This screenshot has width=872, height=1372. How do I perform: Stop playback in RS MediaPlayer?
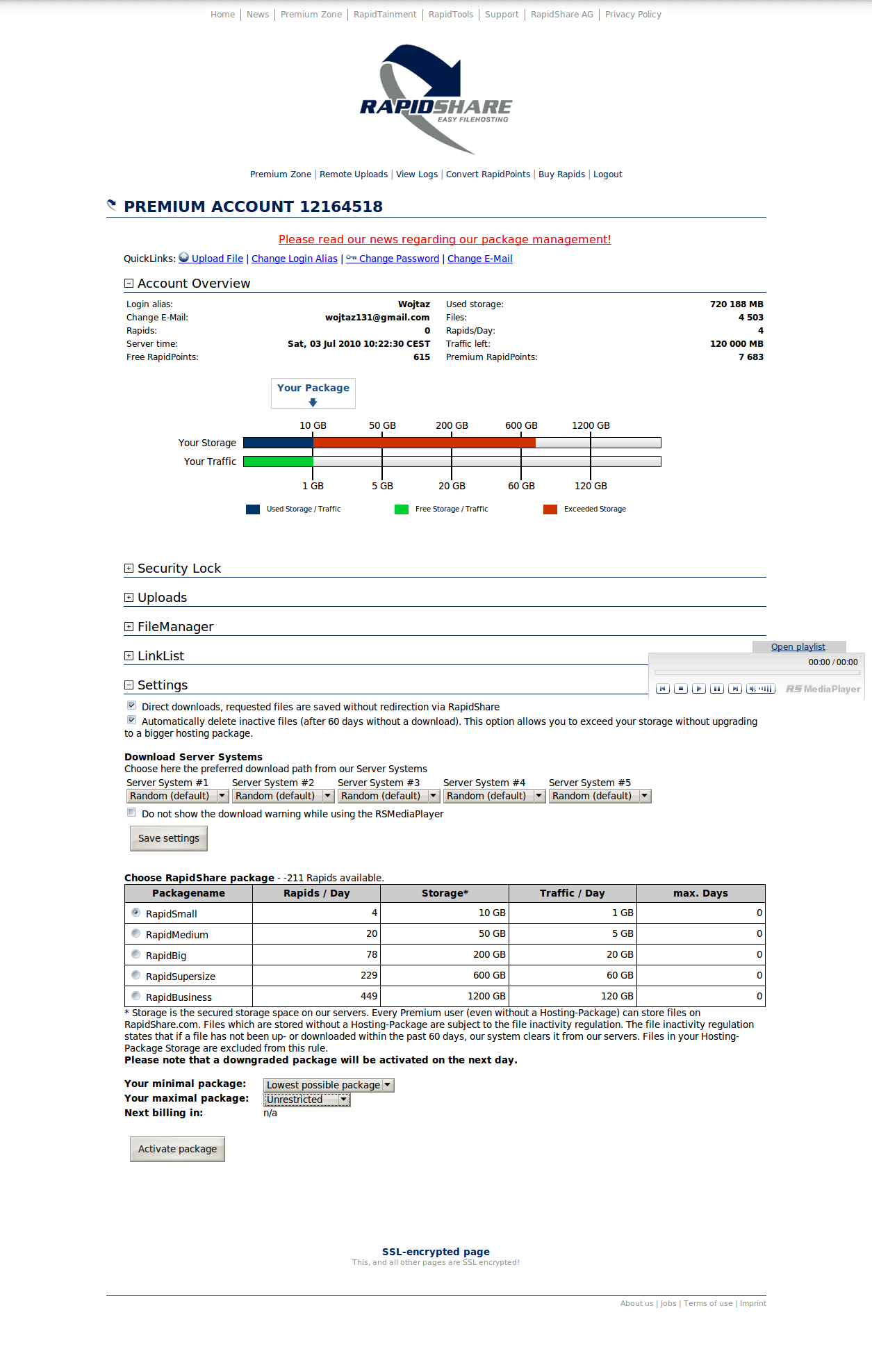681,689
